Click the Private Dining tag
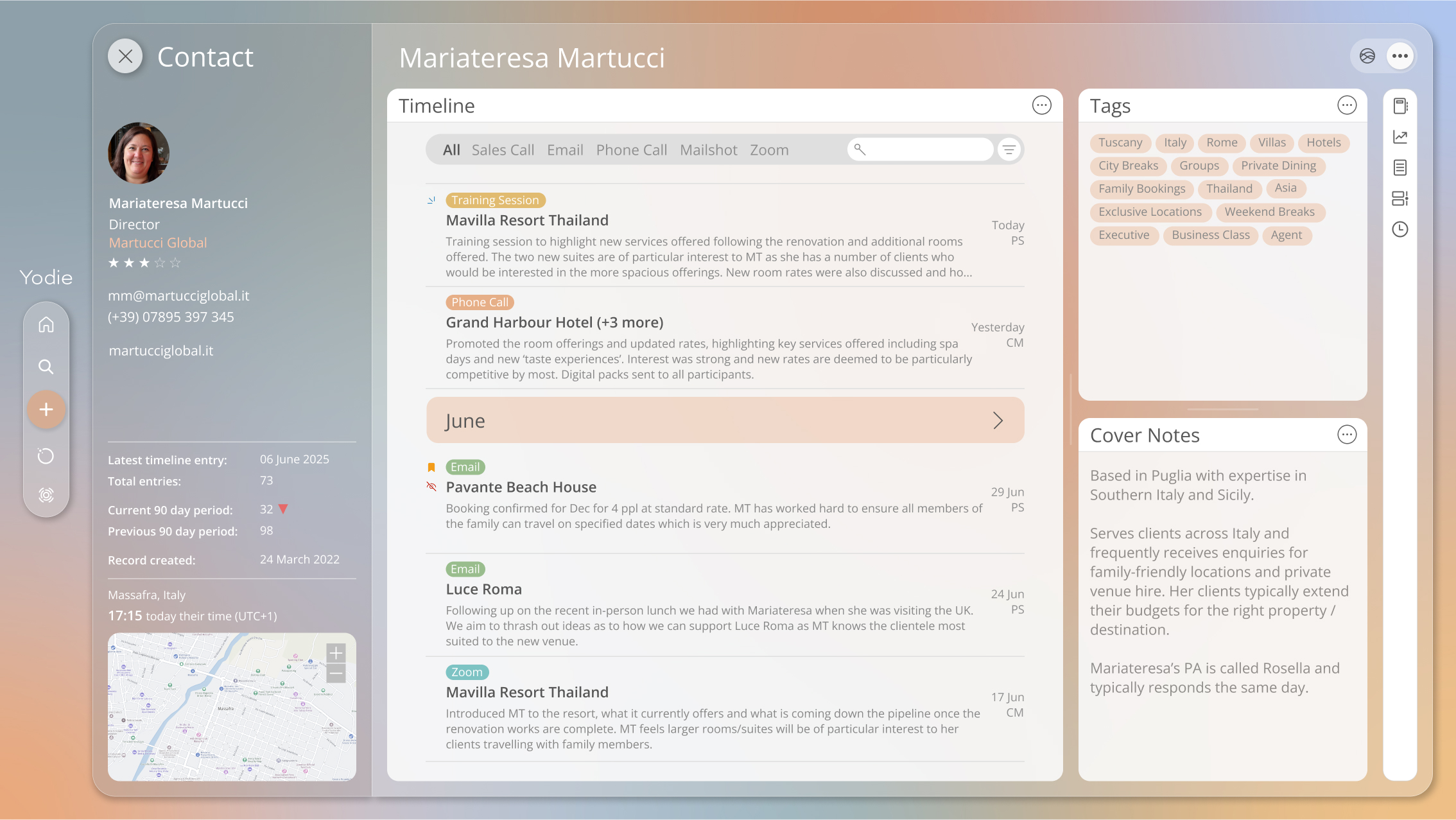Image resolution: width=1456 pixels, height=820 pixels. pos(1278,166)
